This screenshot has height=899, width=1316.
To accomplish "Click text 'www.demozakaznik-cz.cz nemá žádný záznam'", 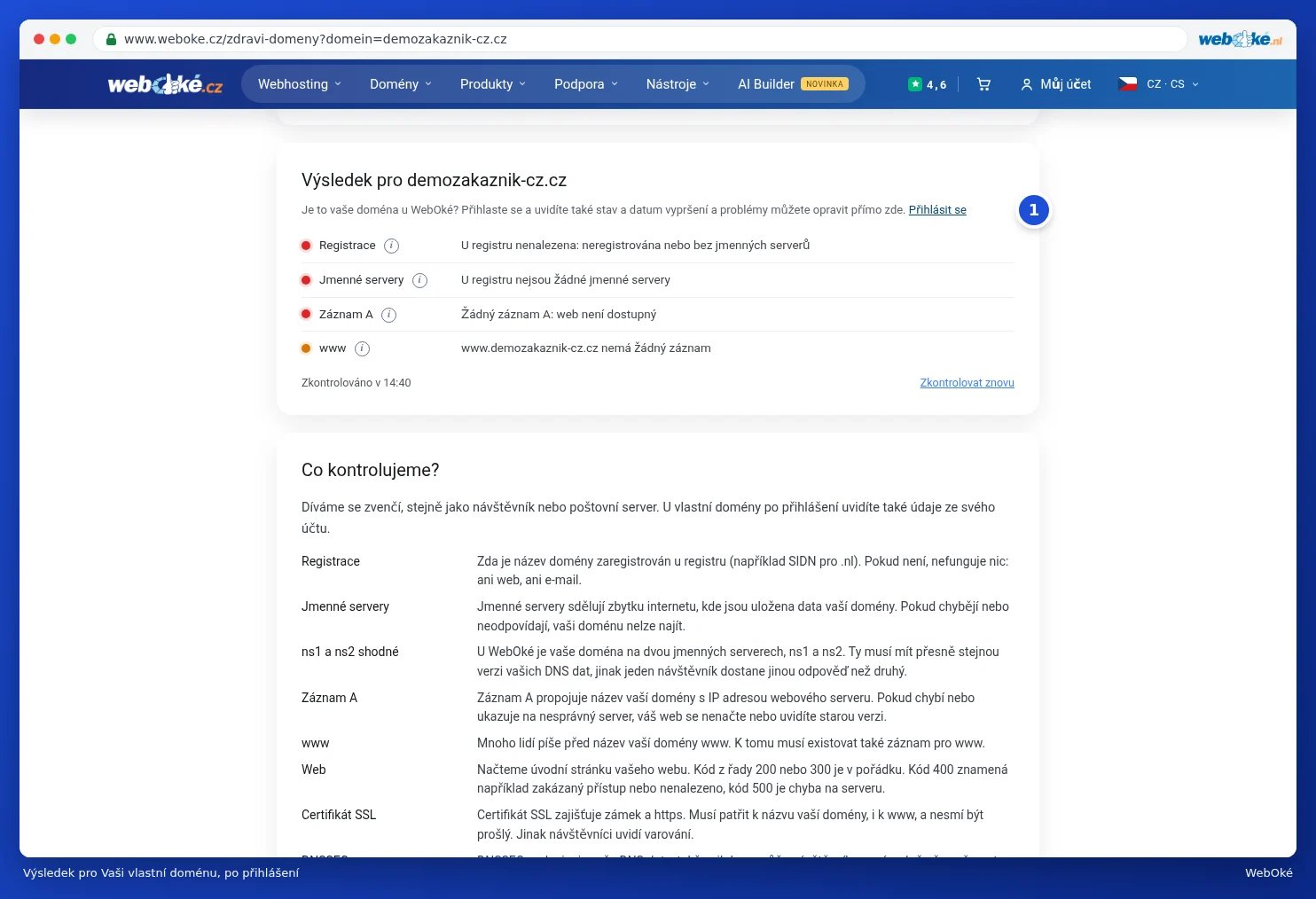I will pos(586,348).
